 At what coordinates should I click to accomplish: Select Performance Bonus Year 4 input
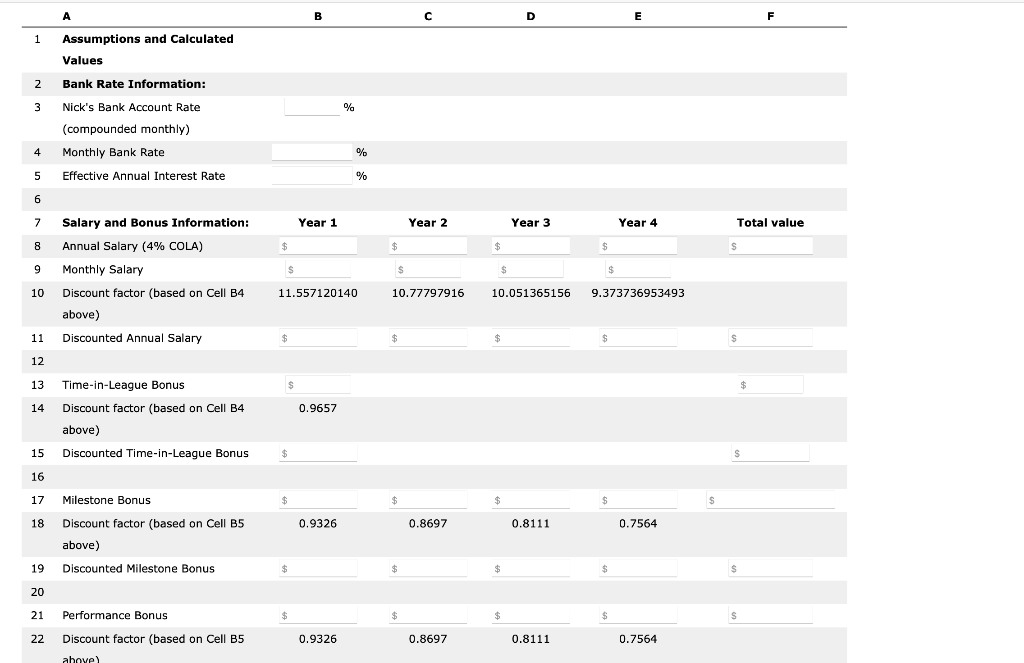pos(638,615)
